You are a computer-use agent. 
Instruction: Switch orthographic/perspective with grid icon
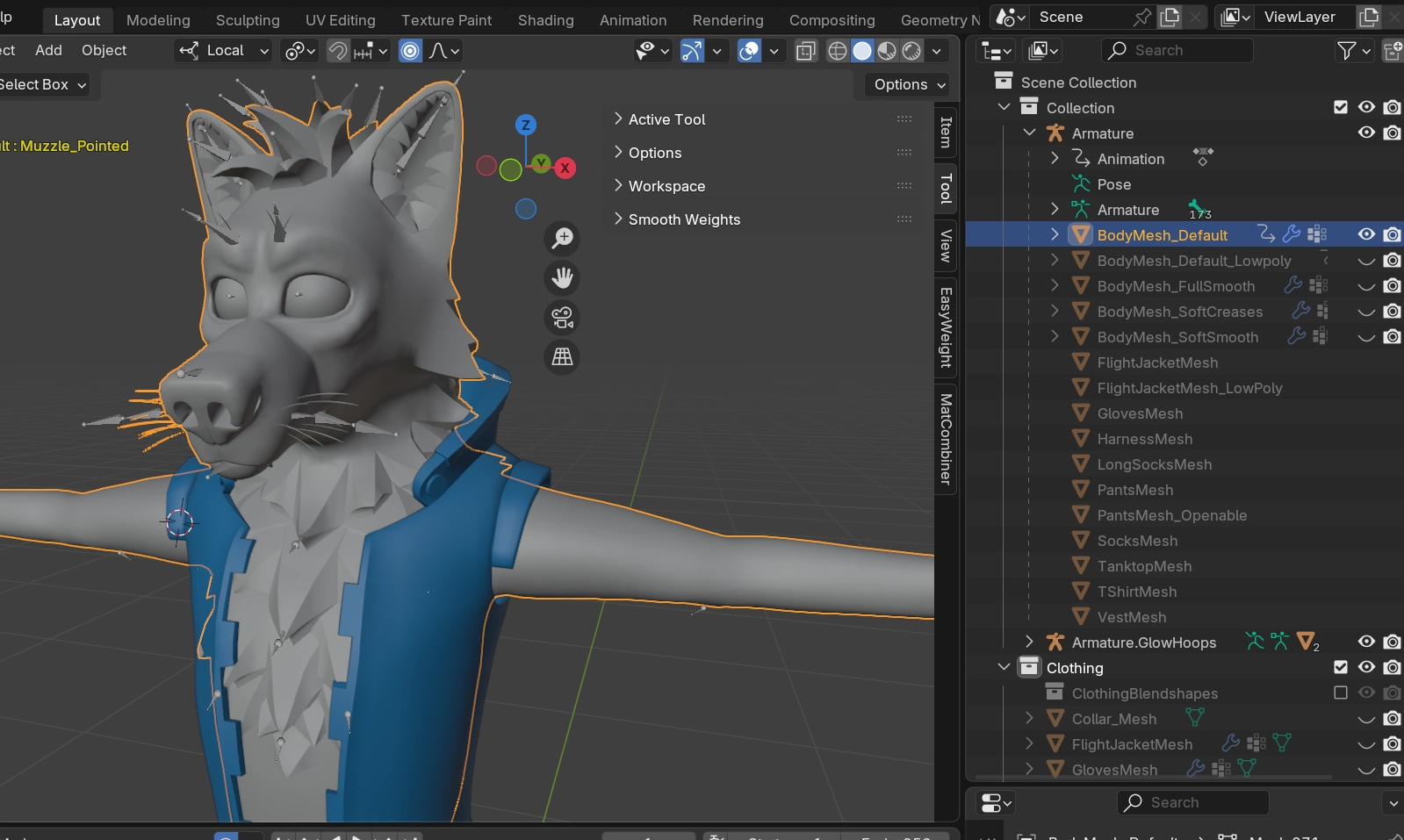tap(562, 356)
